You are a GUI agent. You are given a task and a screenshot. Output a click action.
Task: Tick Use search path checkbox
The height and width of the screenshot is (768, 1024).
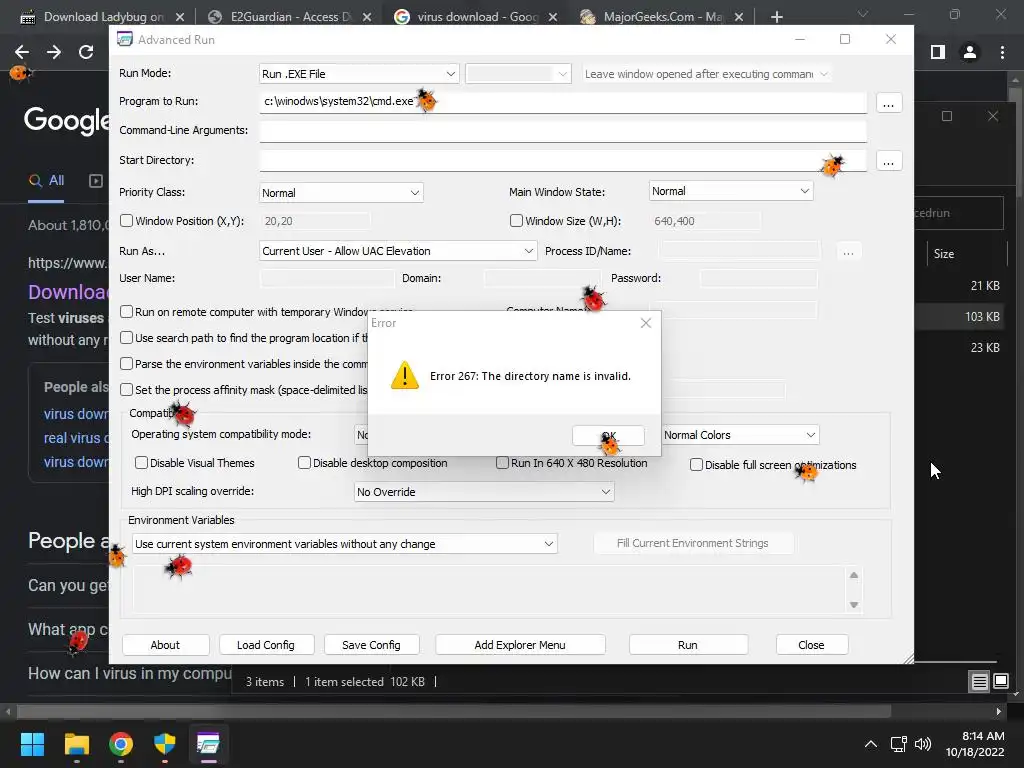127,338
